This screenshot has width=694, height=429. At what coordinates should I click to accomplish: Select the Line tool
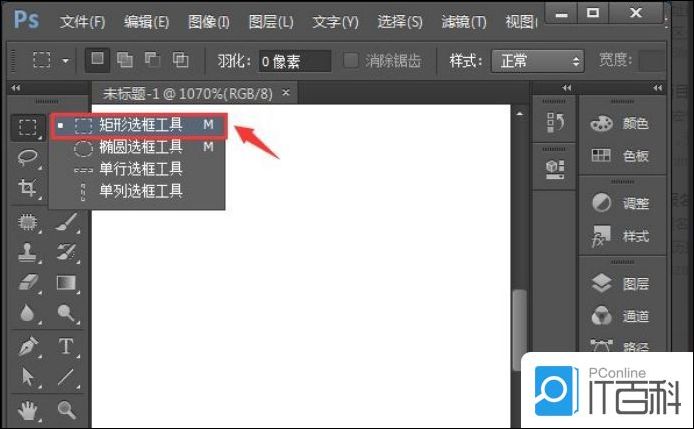pyautogui.click(x=66, y=377)
